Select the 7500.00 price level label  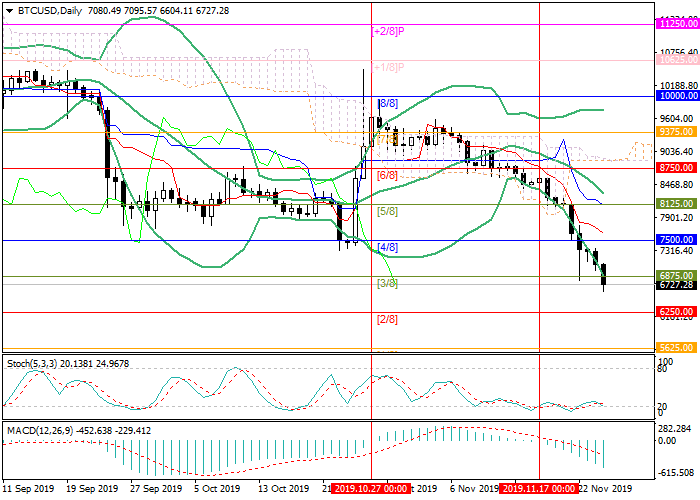[676, 239]
